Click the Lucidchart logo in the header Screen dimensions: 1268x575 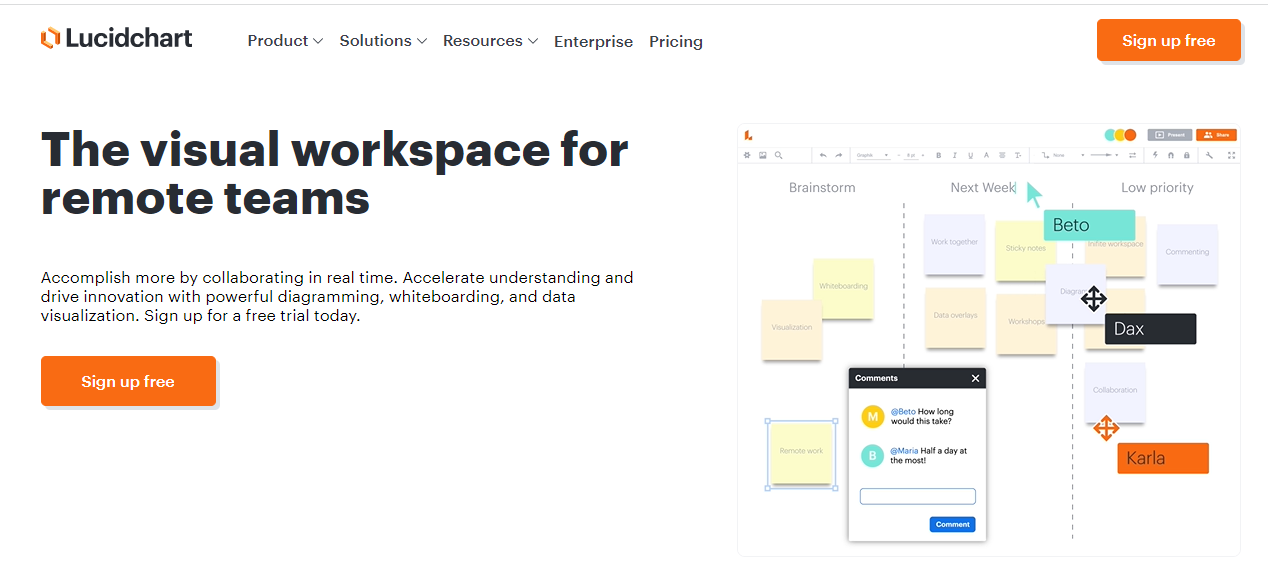117,39
